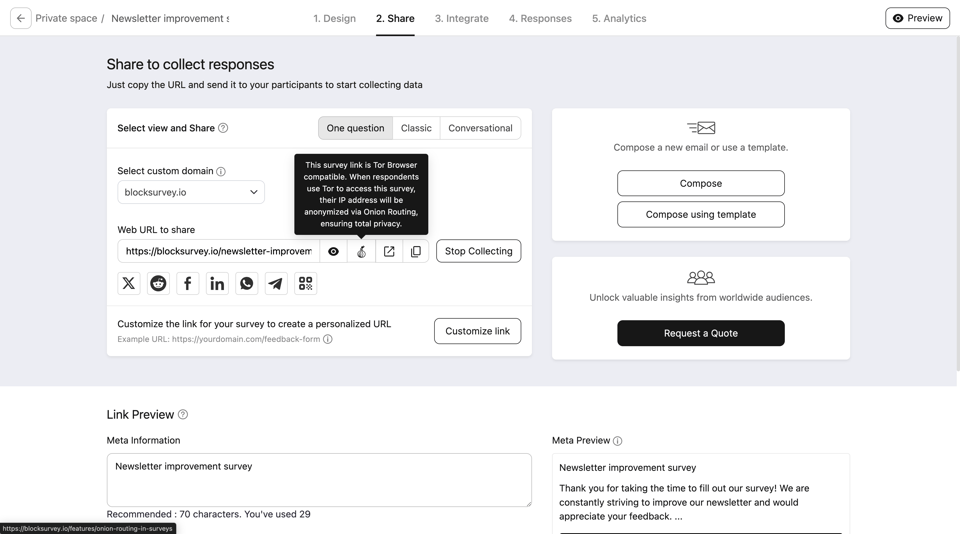Viewport: 960px width, 534px height.
Task: Share survey via Telegram
Action: pyautogui.click(x=276, y=284)
